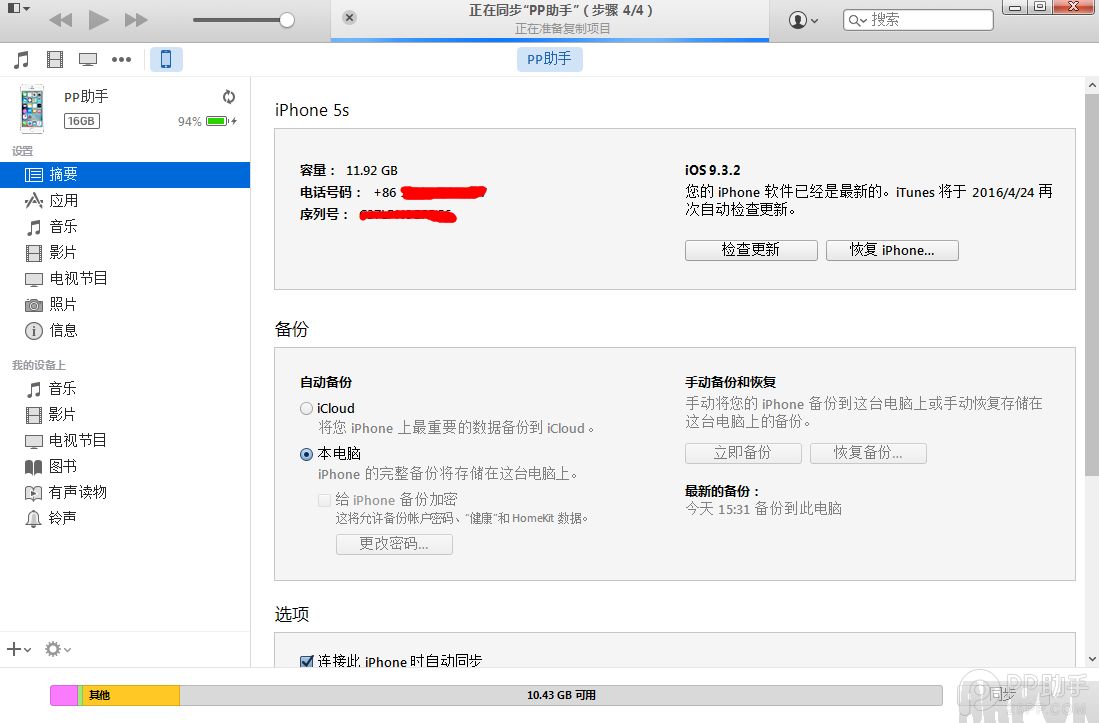The width and height of the screenshot is (1099, 723).
Task: Enable the 给iPhone备份加密 checkbox
Action: (x=324, y=499)
